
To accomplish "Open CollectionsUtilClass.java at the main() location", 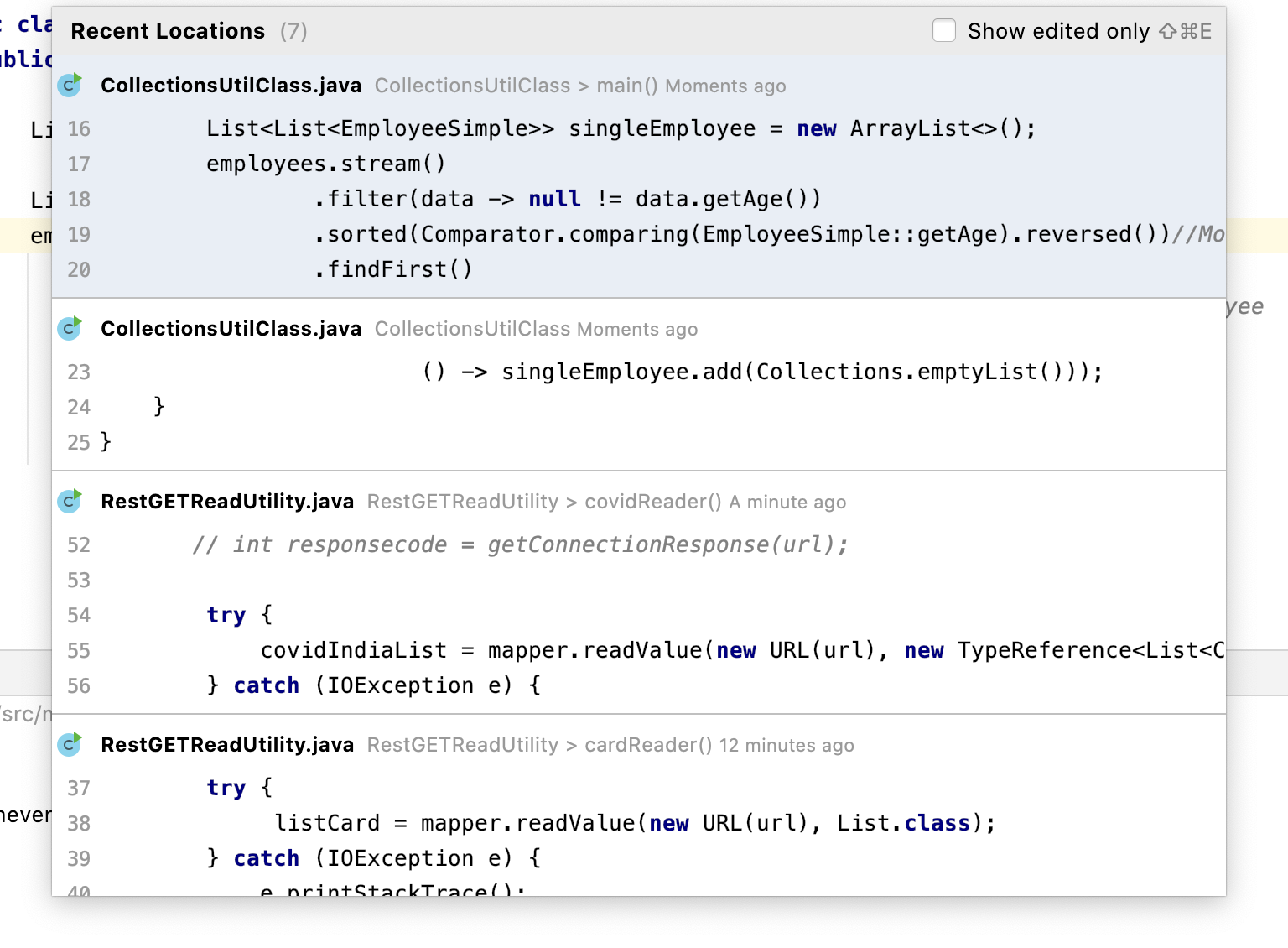I will click(x=231, y=86).
